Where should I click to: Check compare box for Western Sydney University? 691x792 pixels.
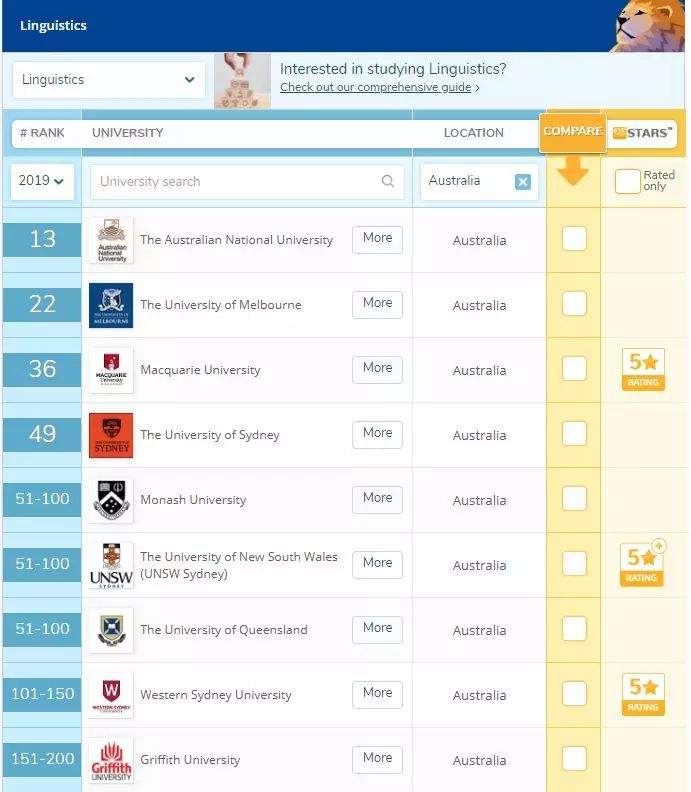coord(574,694)
